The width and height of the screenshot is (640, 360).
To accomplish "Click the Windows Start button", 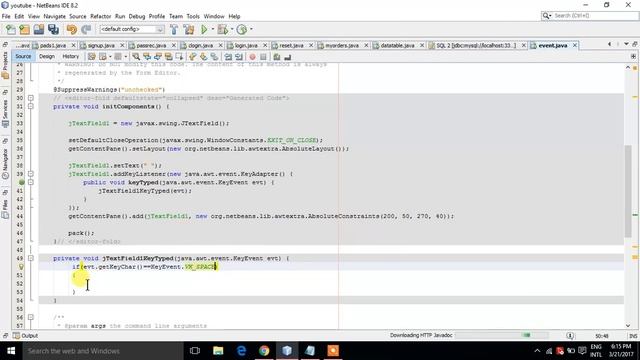I will tap(11, 351).
